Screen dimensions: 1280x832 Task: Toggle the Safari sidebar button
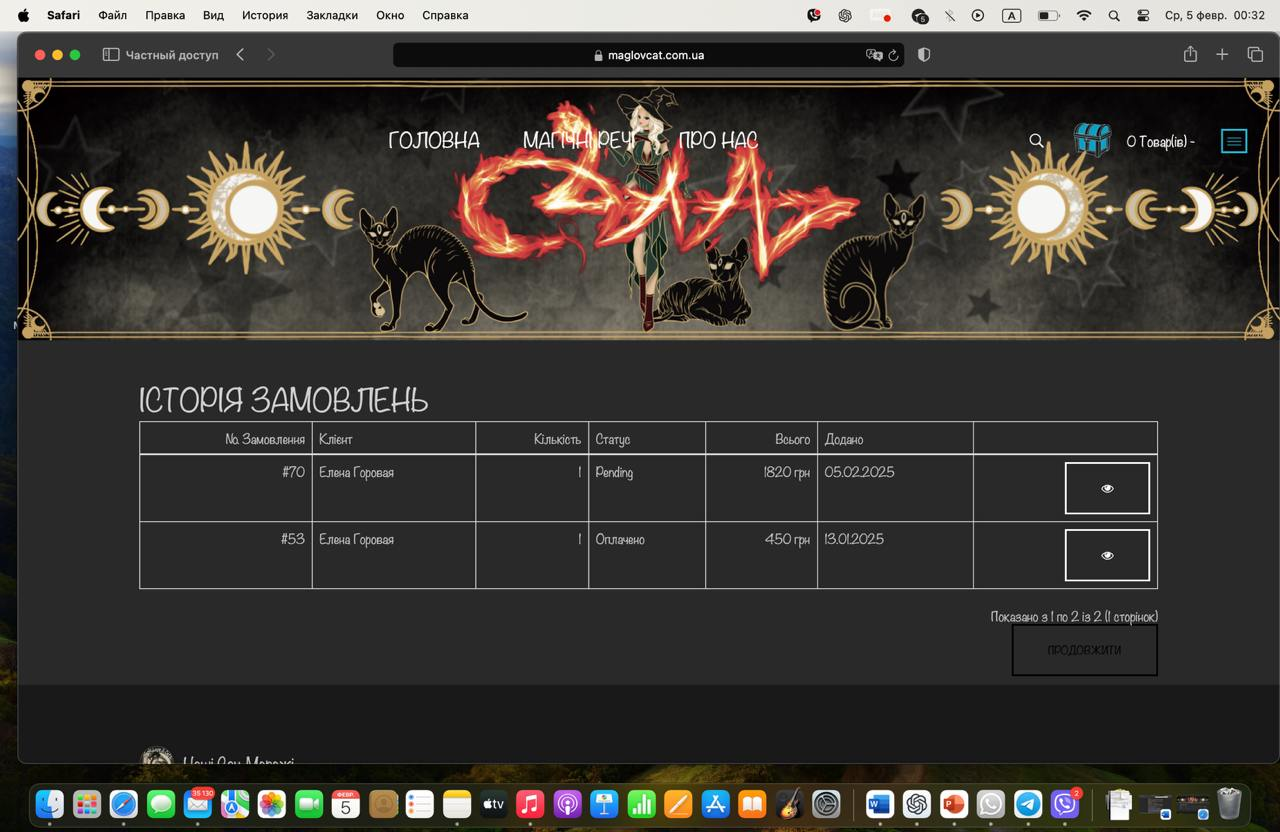(x=111, y=55)
